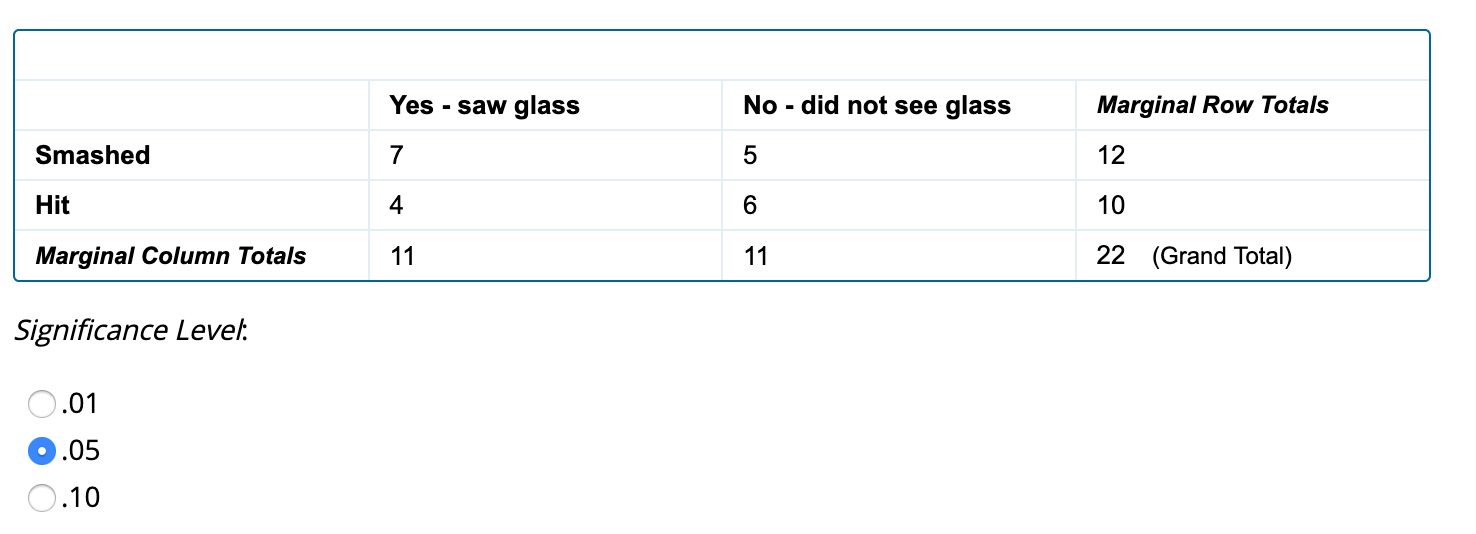Pick the .10 significance level radio

[42, 498]
